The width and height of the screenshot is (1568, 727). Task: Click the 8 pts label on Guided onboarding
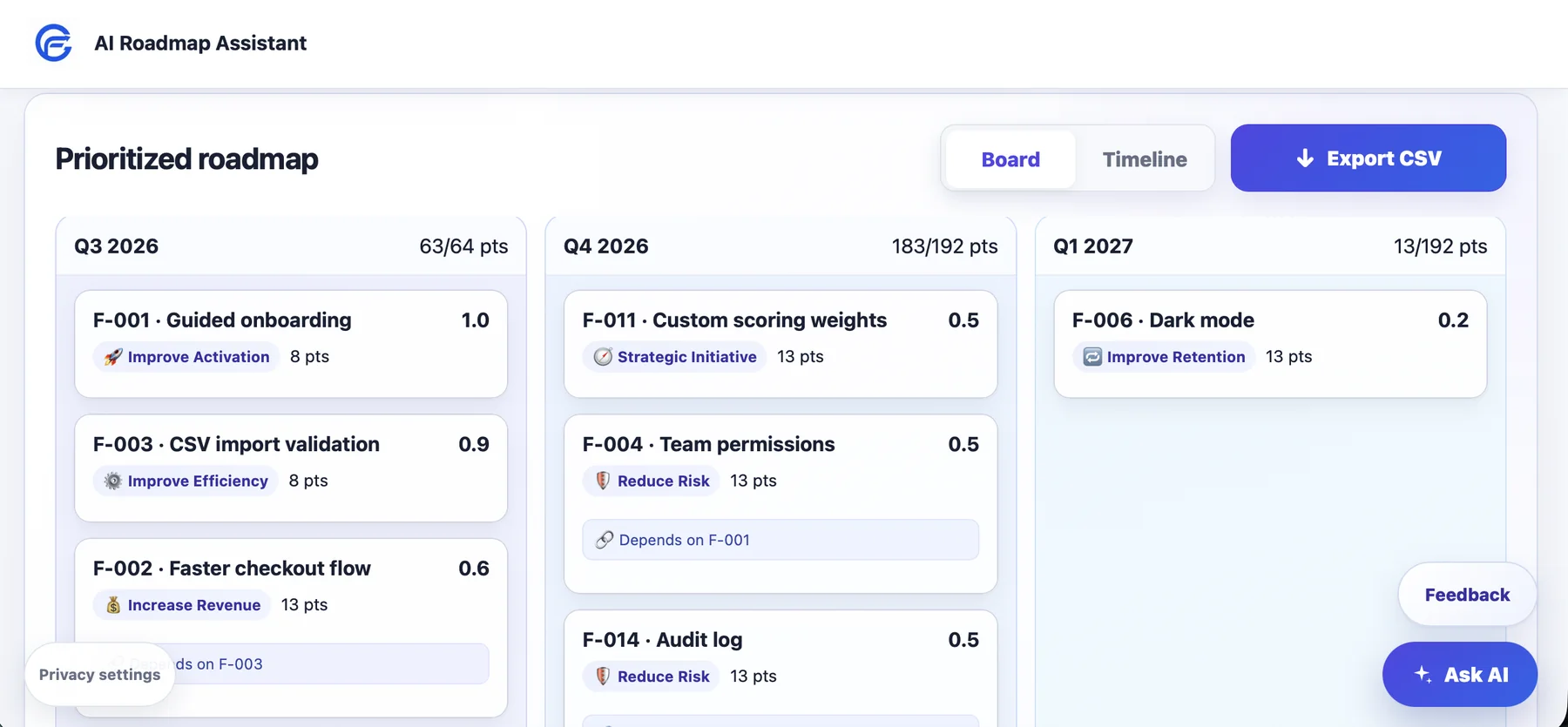(310, 357)
